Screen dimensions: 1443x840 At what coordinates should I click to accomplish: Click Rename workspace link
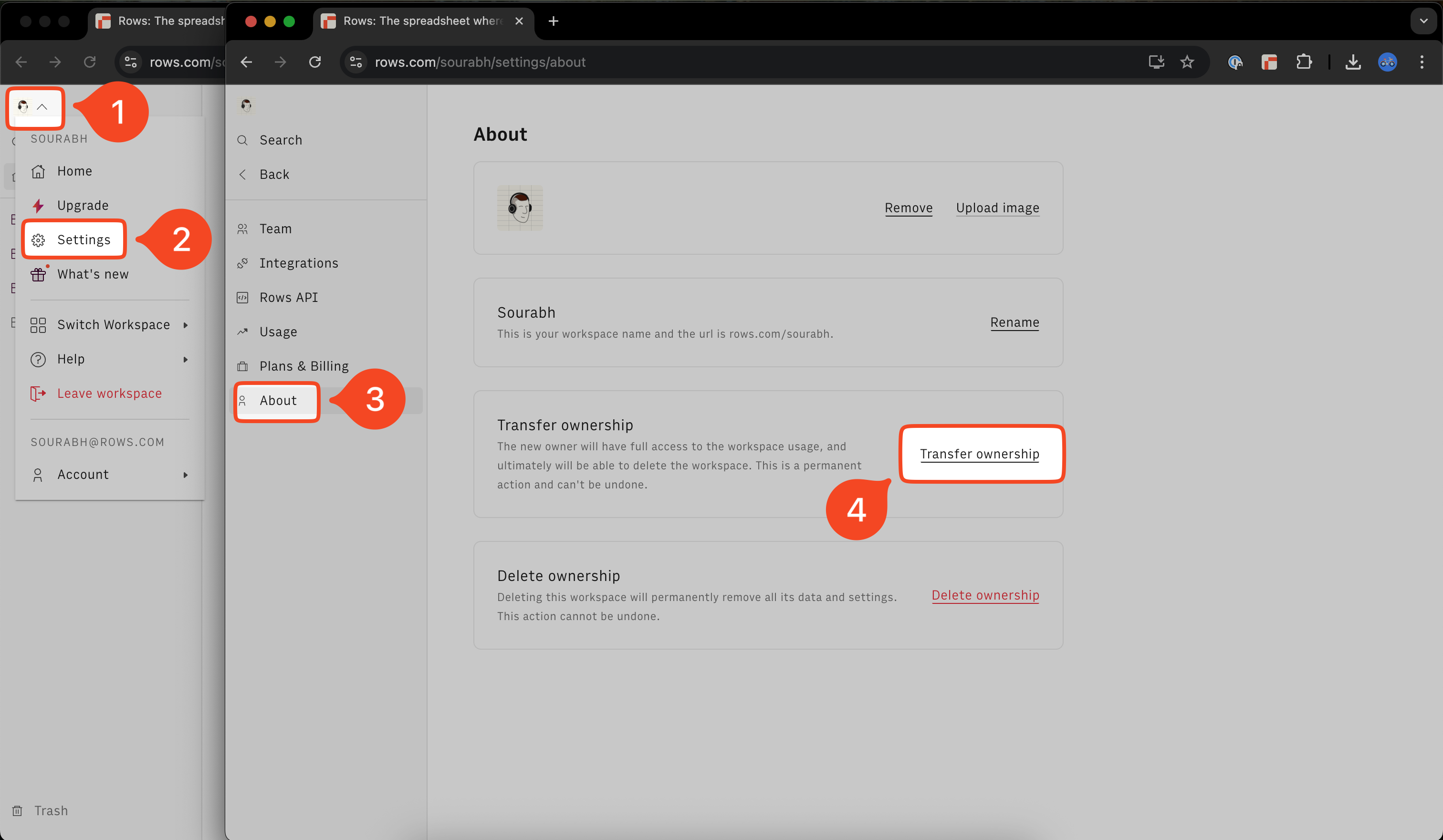point(1014,322)
